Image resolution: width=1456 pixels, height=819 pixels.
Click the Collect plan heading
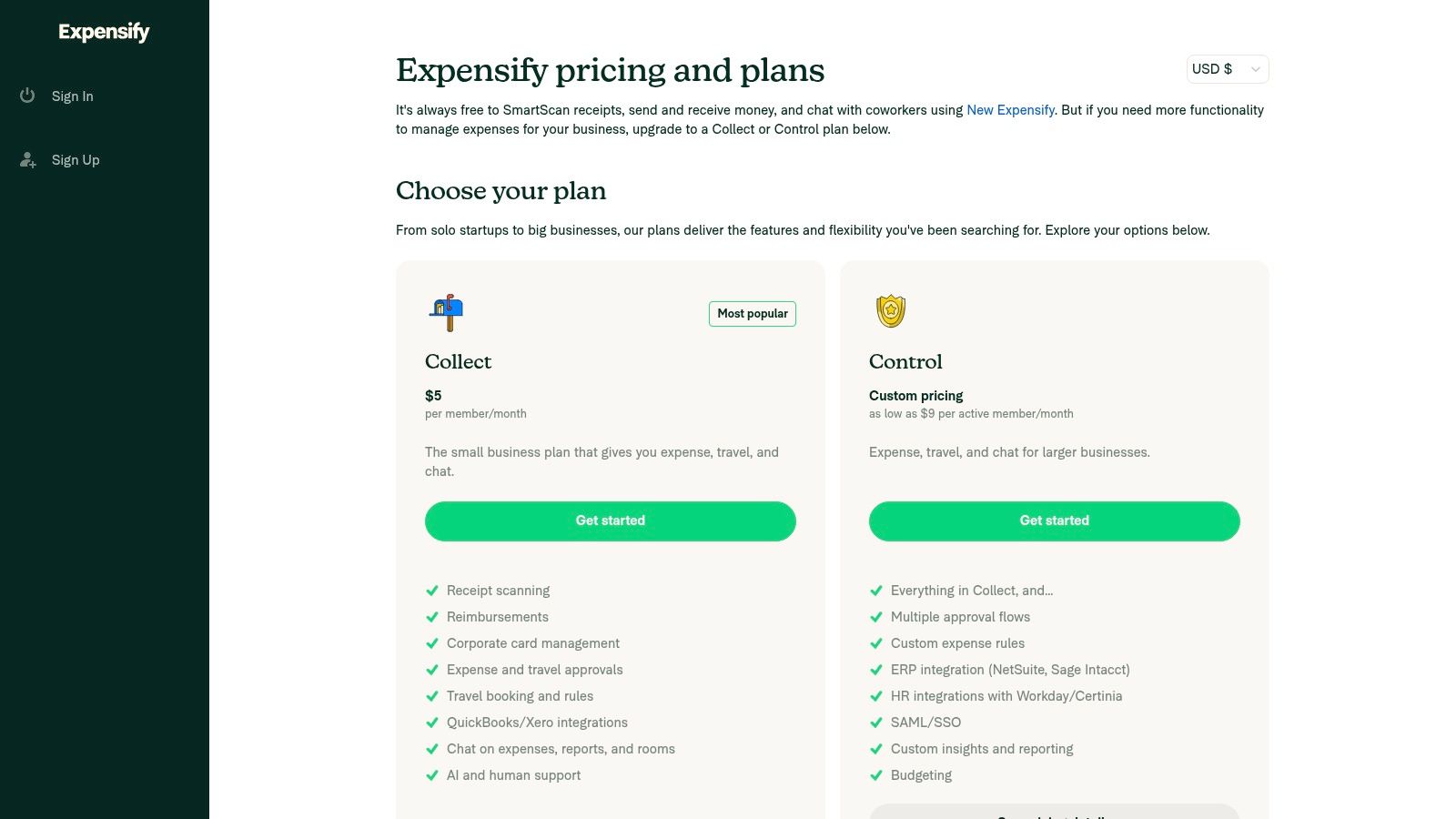[458, 361]
